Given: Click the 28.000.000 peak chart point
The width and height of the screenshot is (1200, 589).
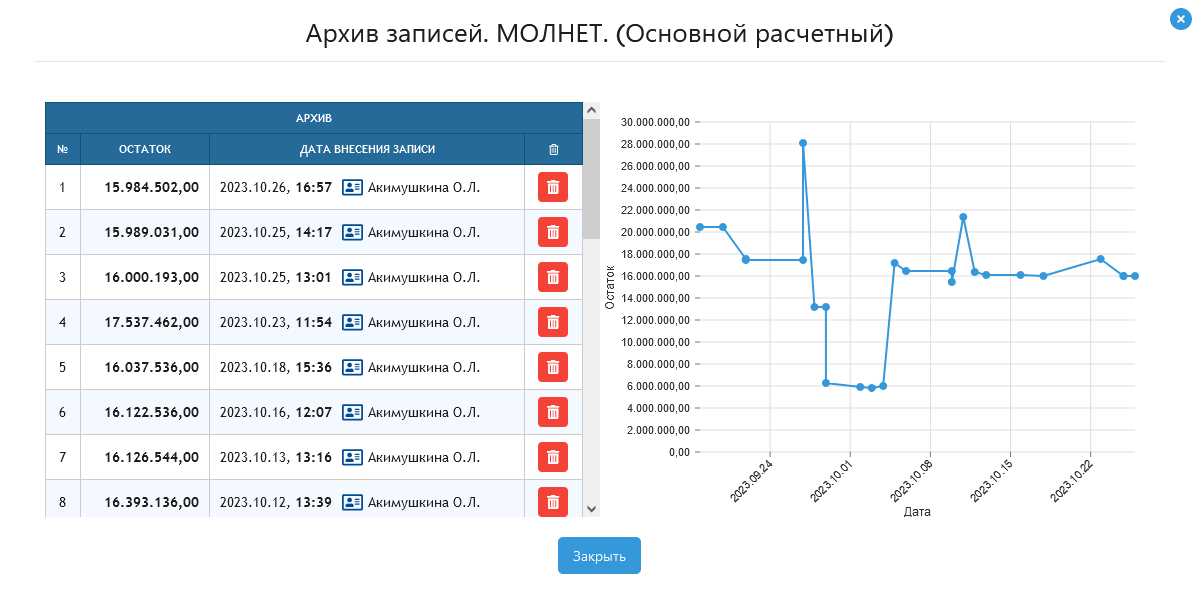Looking at the screenshot, I should [803, 143].
